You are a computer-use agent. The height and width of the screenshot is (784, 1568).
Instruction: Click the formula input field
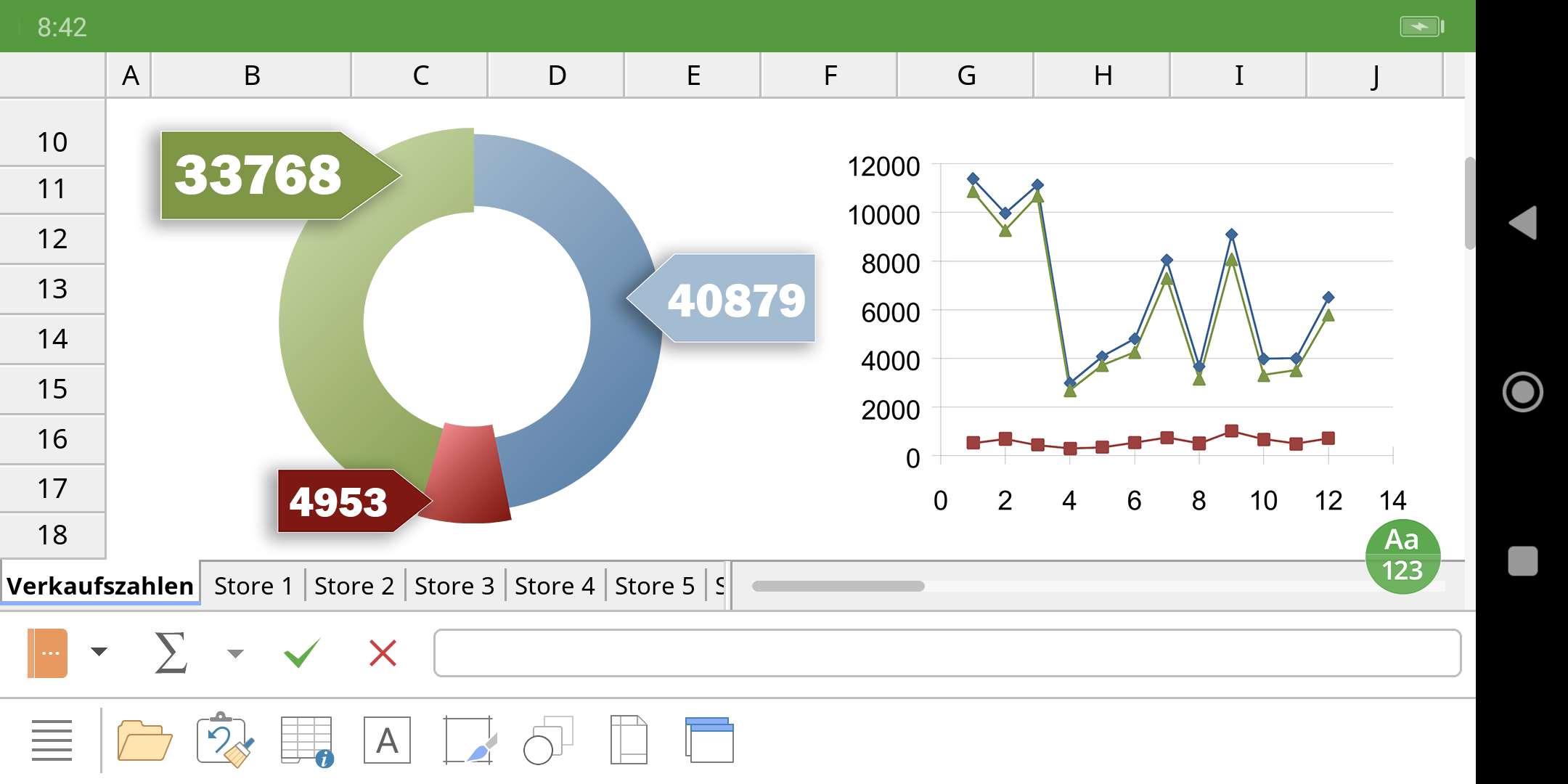[947, 653]
